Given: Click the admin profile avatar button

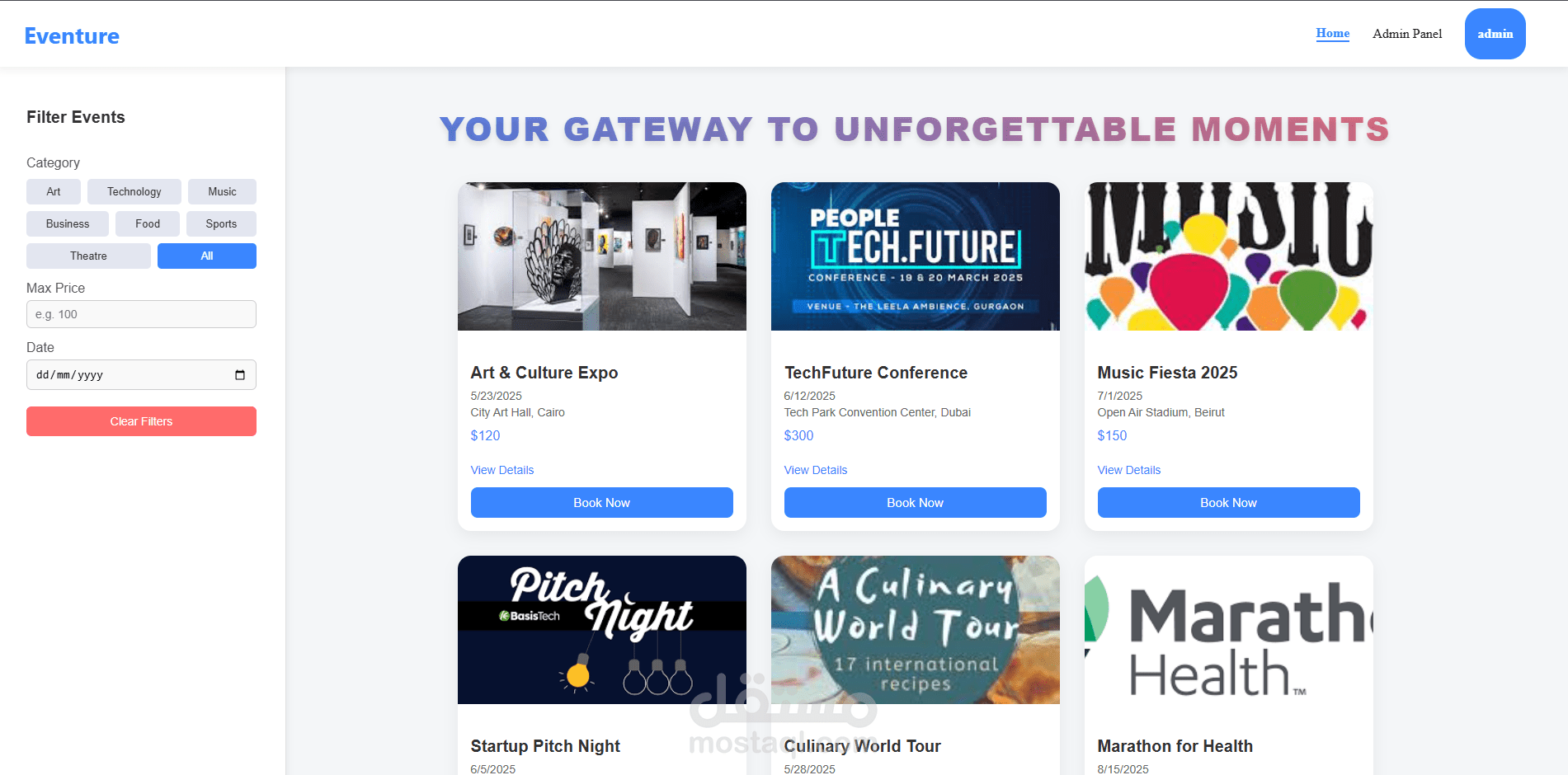Looking at the screenshot, I should pos(1495,34).
